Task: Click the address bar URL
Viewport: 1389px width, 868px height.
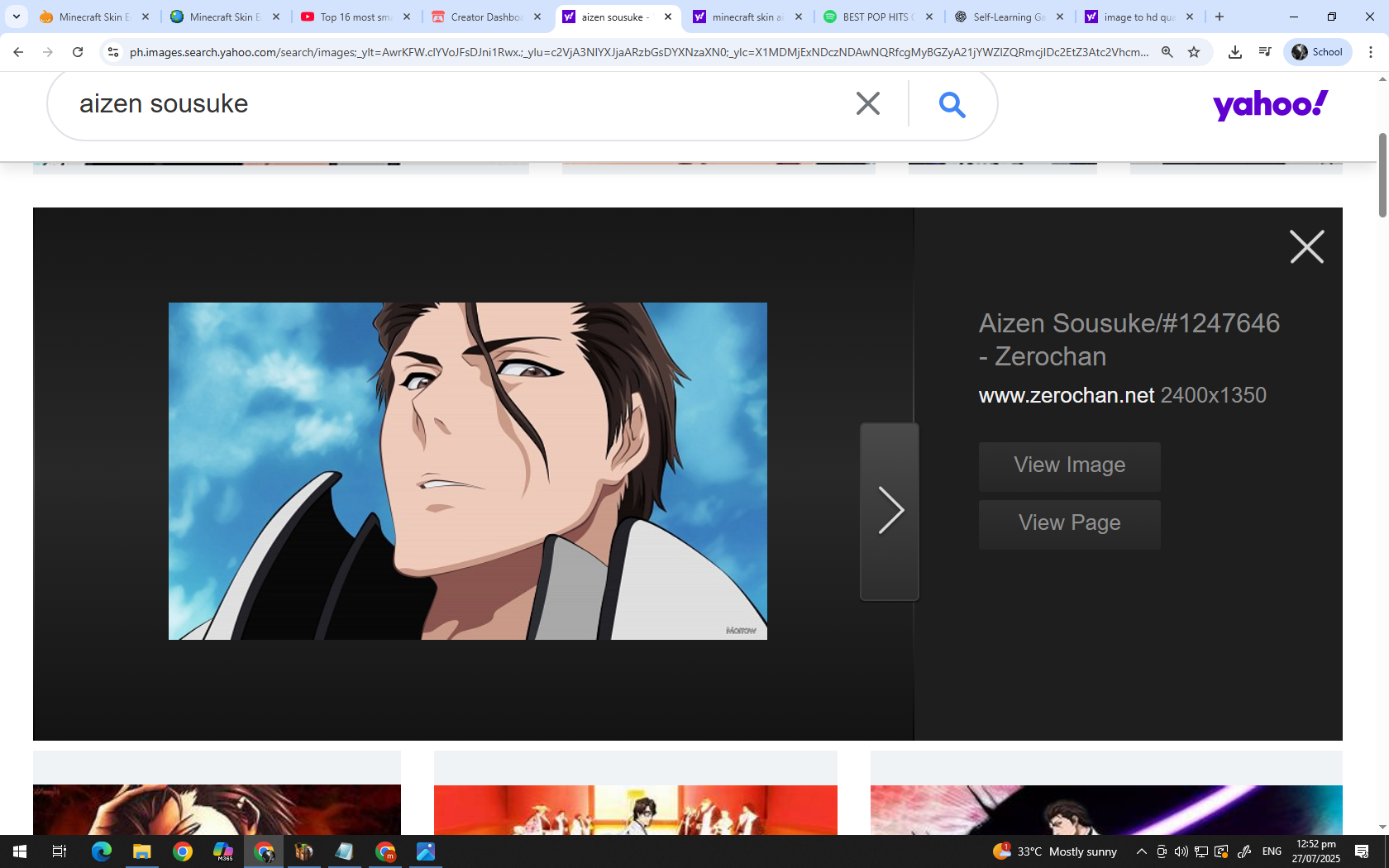Action: coord(638,52)
